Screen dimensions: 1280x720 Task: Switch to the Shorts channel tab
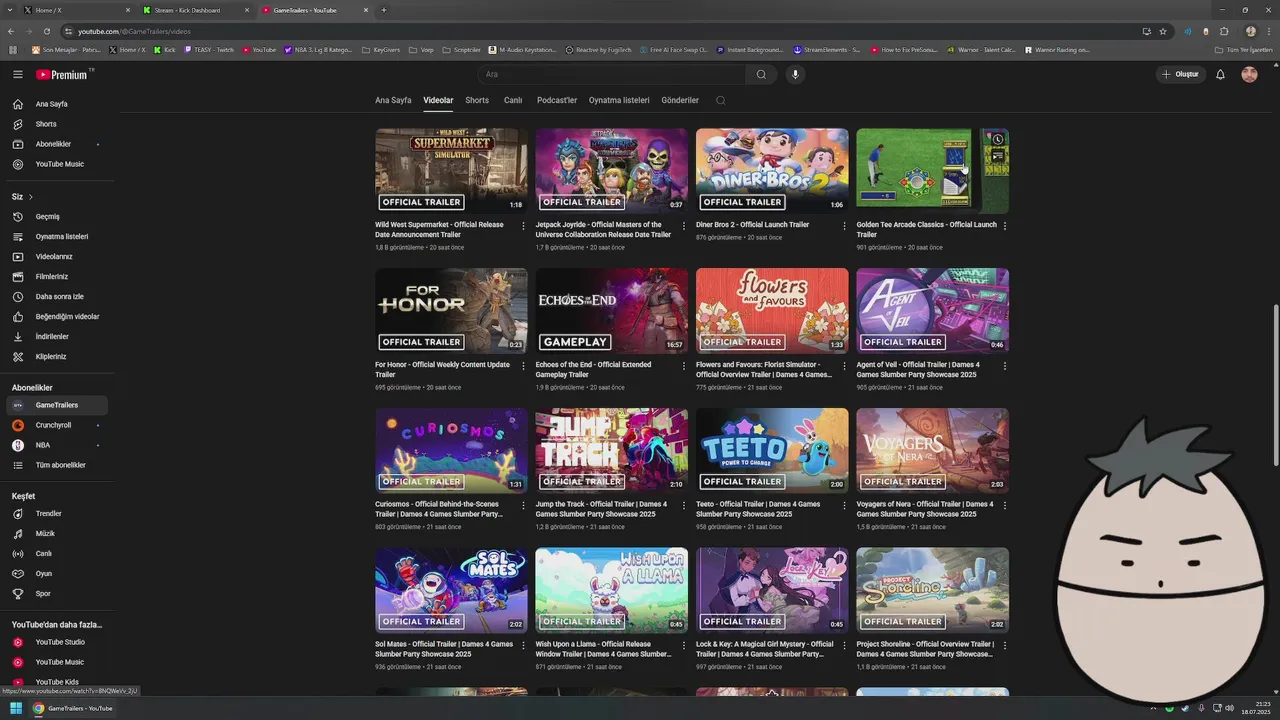[x=477, y=100]
